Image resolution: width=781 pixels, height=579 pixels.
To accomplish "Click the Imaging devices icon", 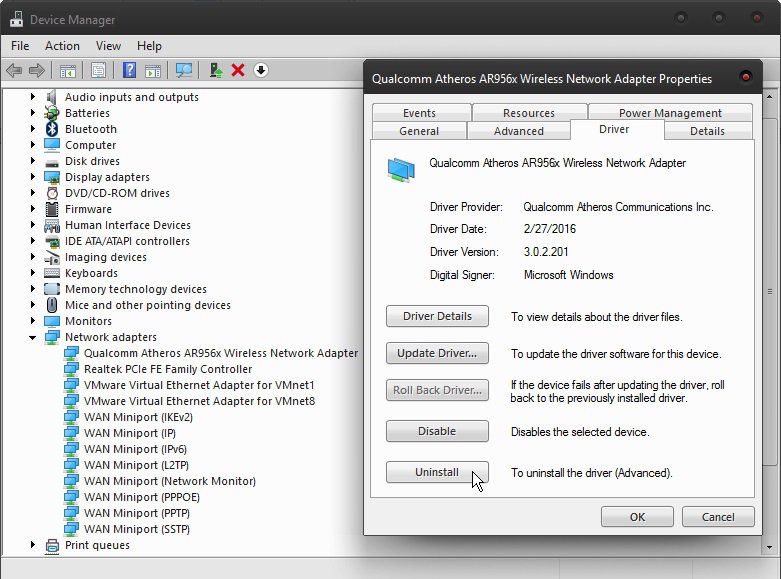I will coord(52,257).
